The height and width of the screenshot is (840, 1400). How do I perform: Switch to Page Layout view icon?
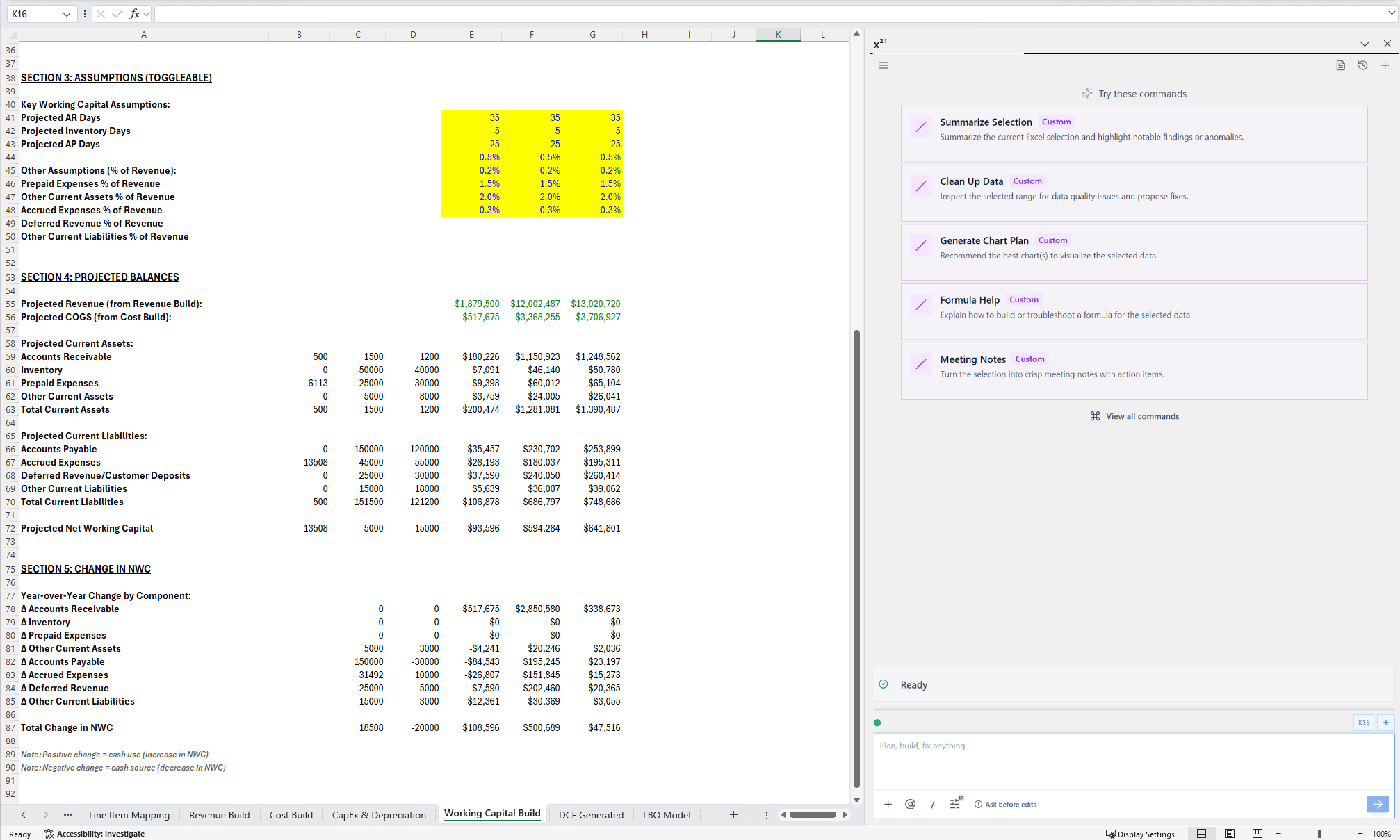[1229, 834]
